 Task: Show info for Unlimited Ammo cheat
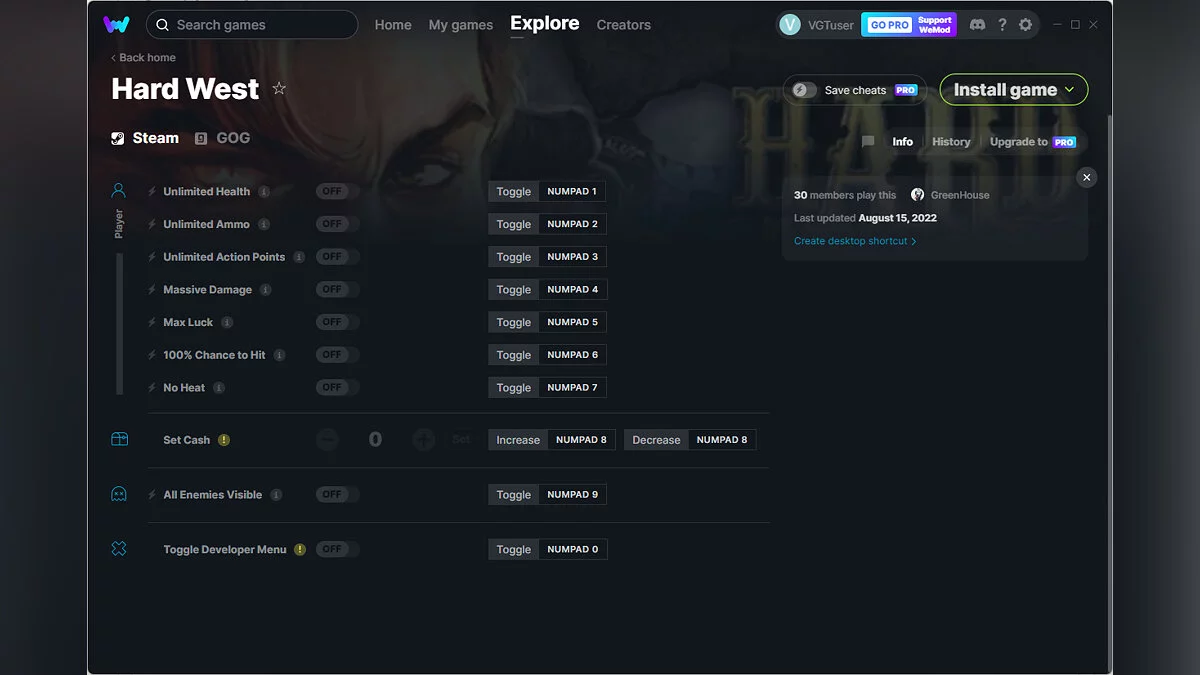click(x=264, y=224)
